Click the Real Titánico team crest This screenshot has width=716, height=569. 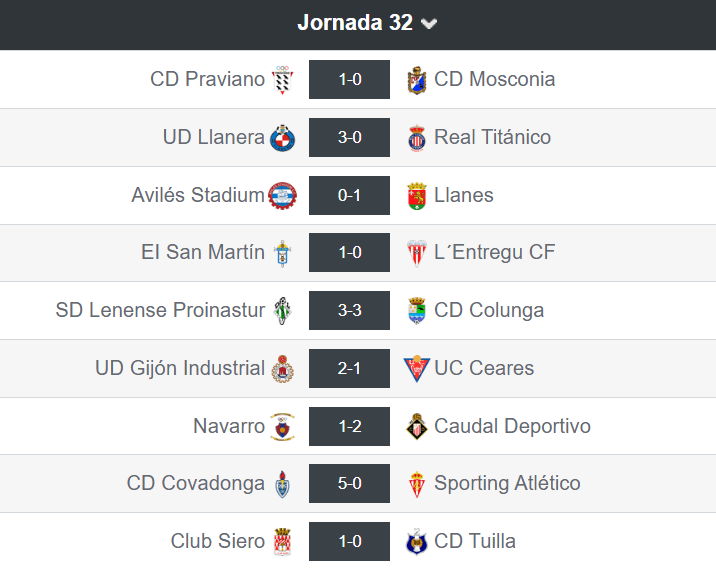point(417,138)
